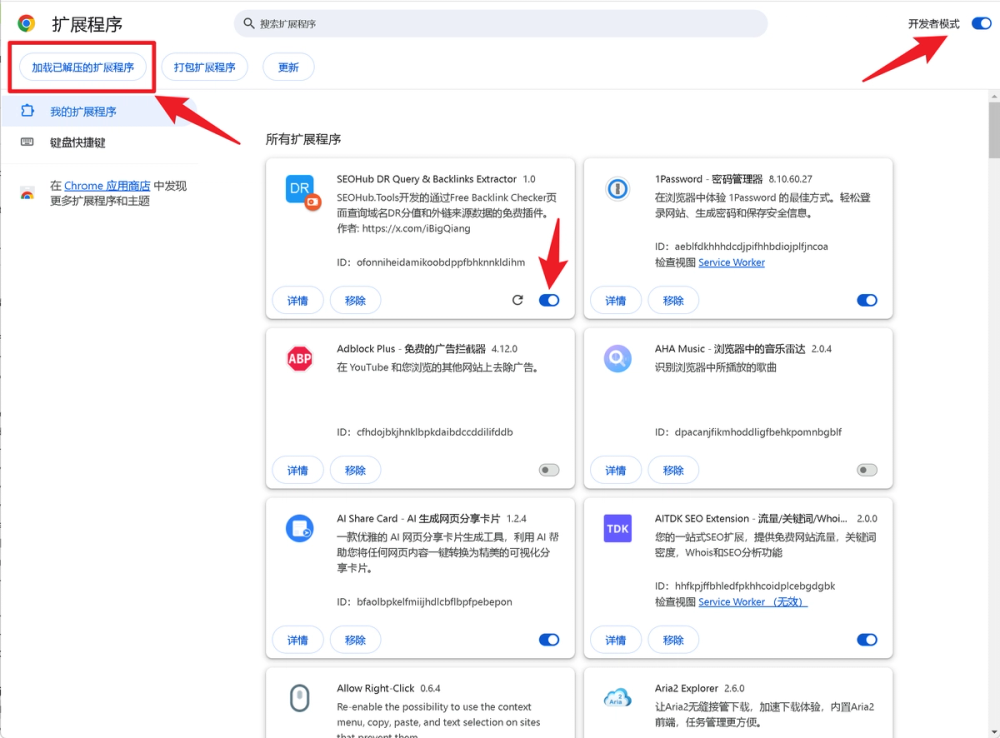The height and width of the screenshot is (738, 1000).
Task: Open the Chrome 应用商店 link
Action: [x=107, y=186]
